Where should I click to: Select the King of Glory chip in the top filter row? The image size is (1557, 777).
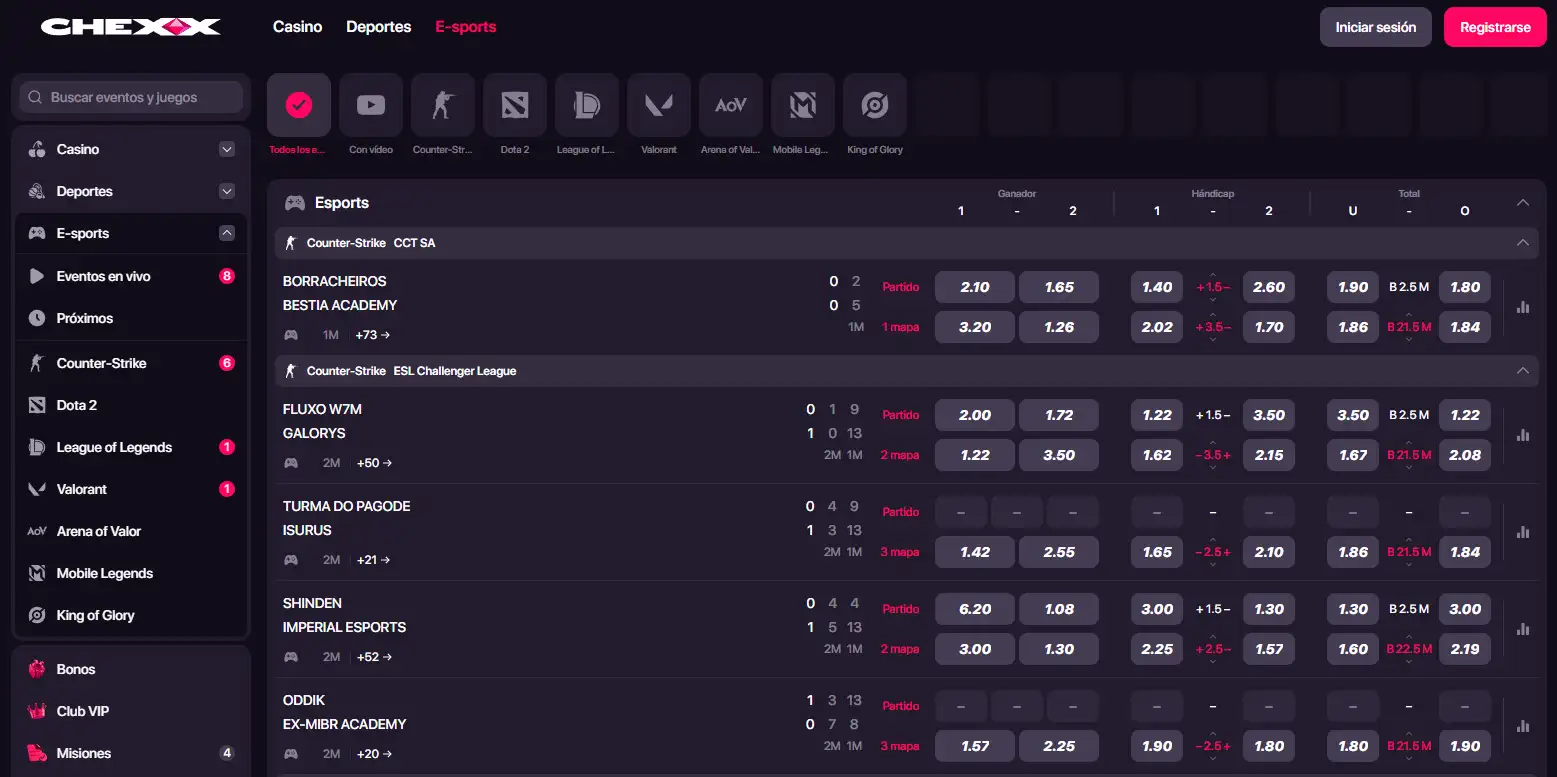point(875,104)
